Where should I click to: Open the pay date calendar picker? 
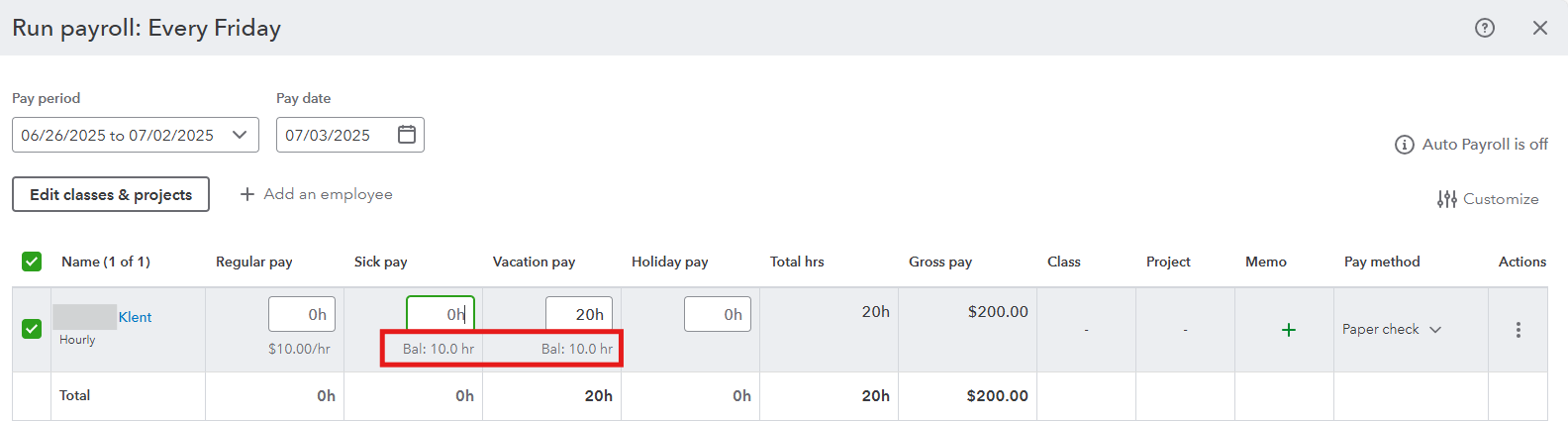(407, 135)
